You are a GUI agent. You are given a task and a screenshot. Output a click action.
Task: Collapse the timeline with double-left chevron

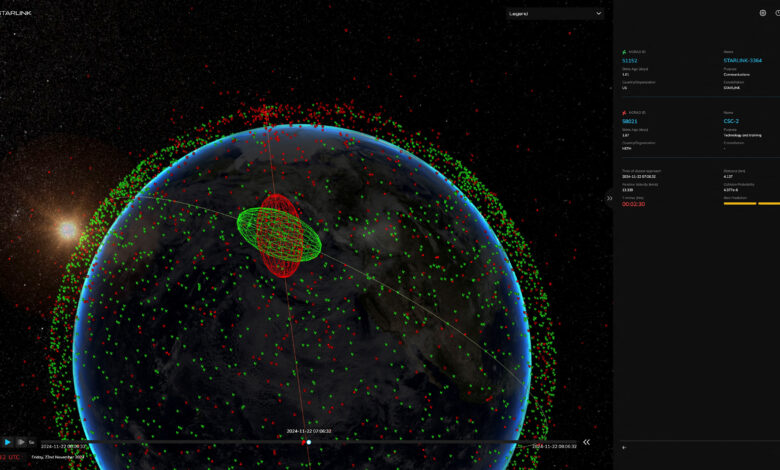(586, 442)
